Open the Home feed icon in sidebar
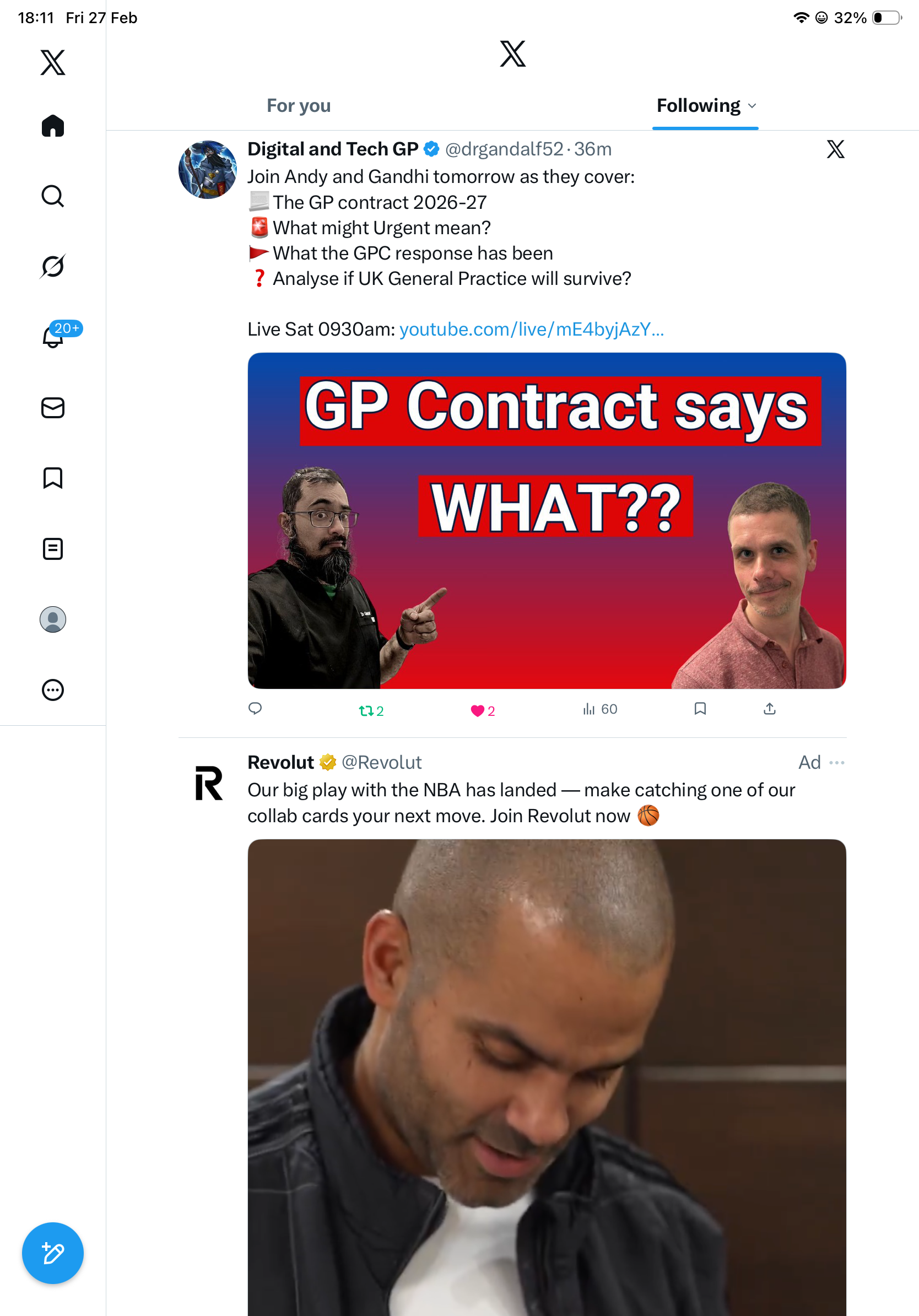 click(x=53, y=126)
